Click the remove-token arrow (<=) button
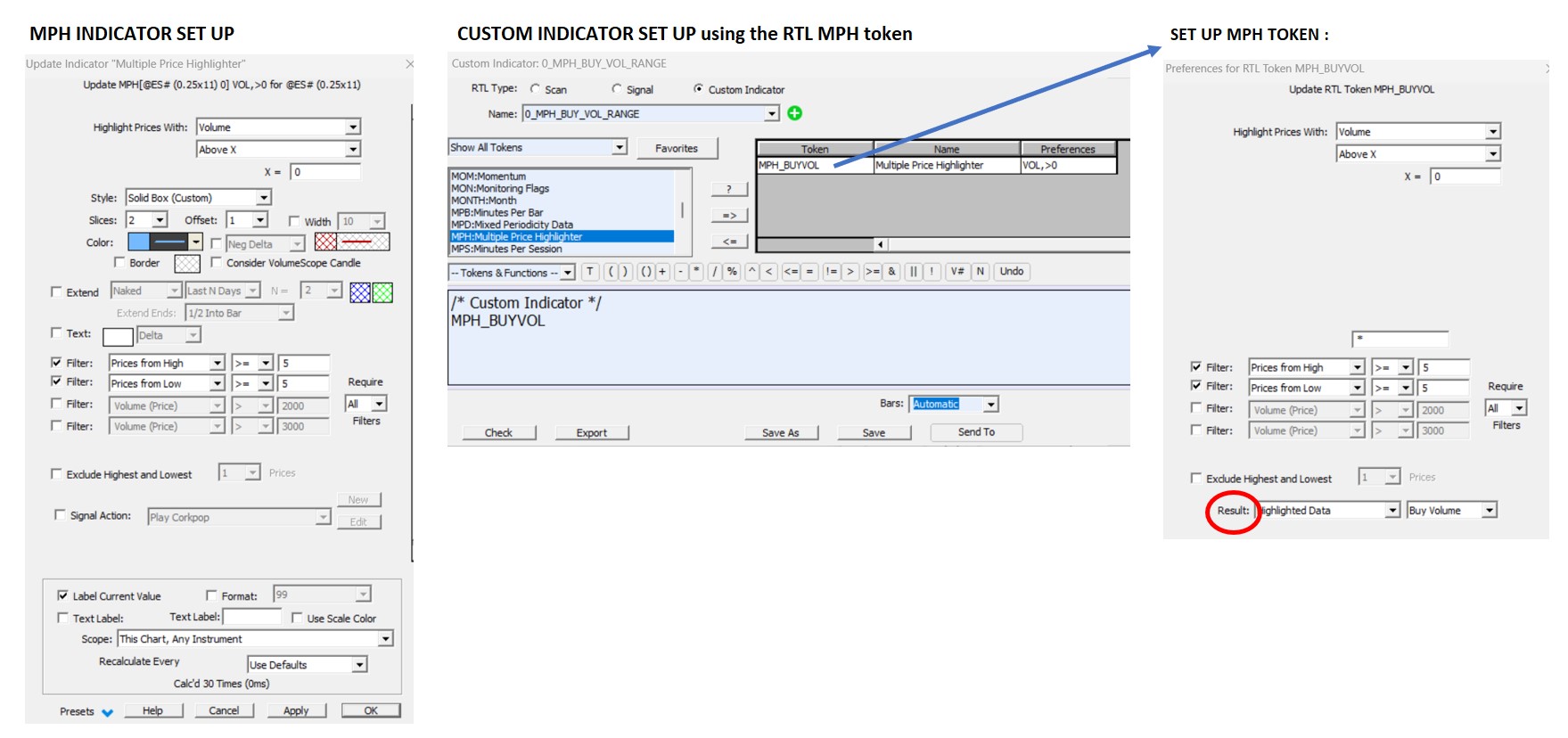This screenshot has width=1568, height=738. coord(728,242)
